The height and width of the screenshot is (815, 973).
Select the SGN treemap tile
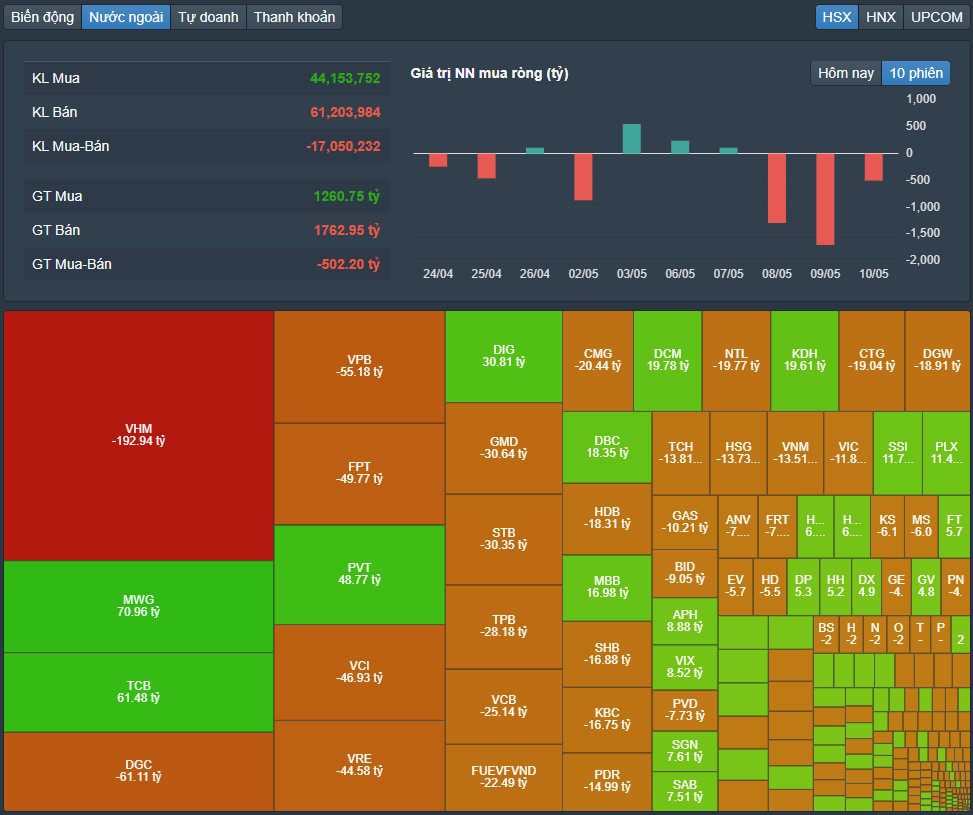tap(684, 751)
